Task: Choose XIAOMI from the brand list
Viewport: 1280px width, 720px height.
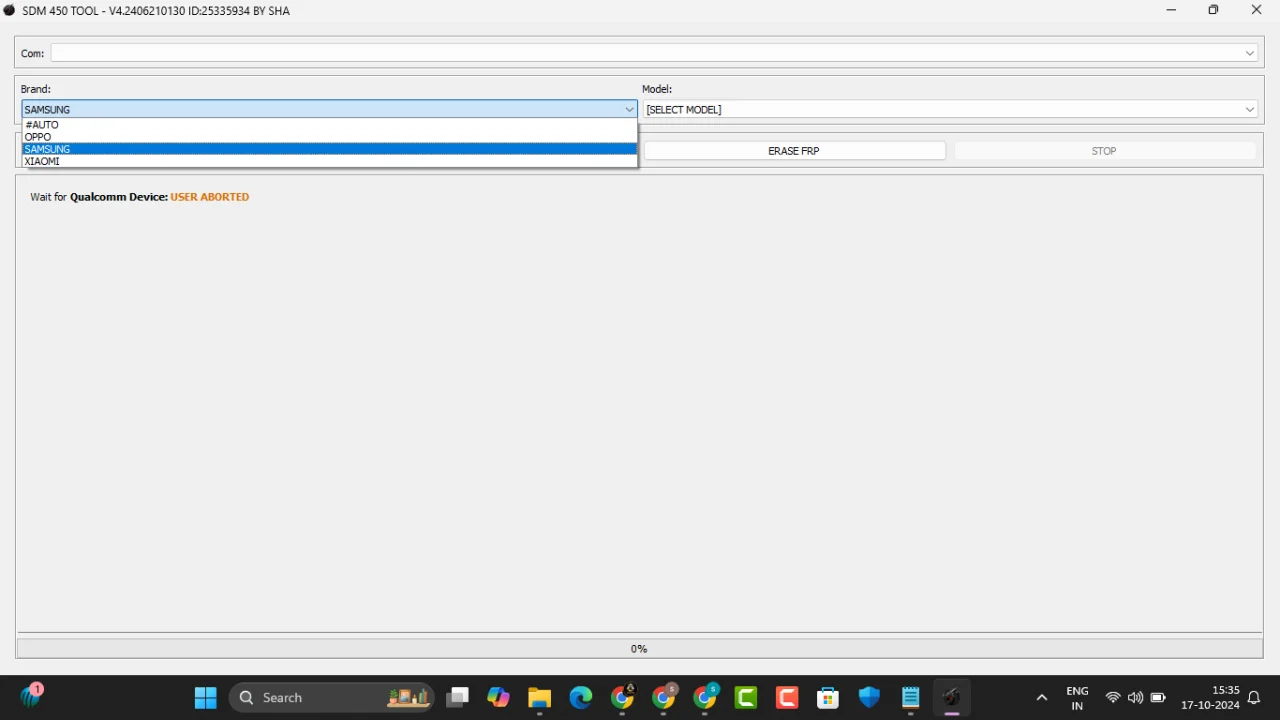Action: [329, 161]
